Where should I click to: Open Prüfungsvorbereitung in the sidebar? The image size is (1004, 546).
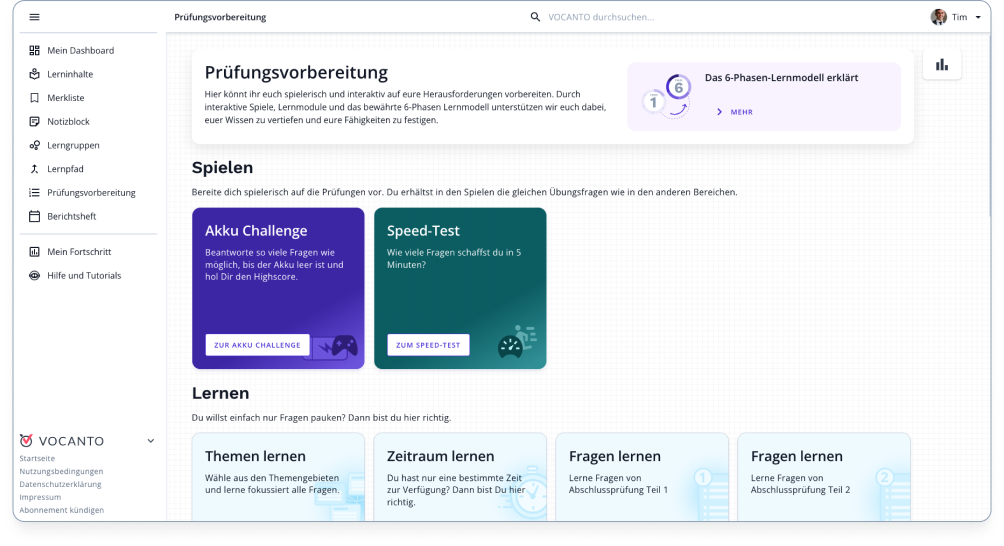pos(91,192)
